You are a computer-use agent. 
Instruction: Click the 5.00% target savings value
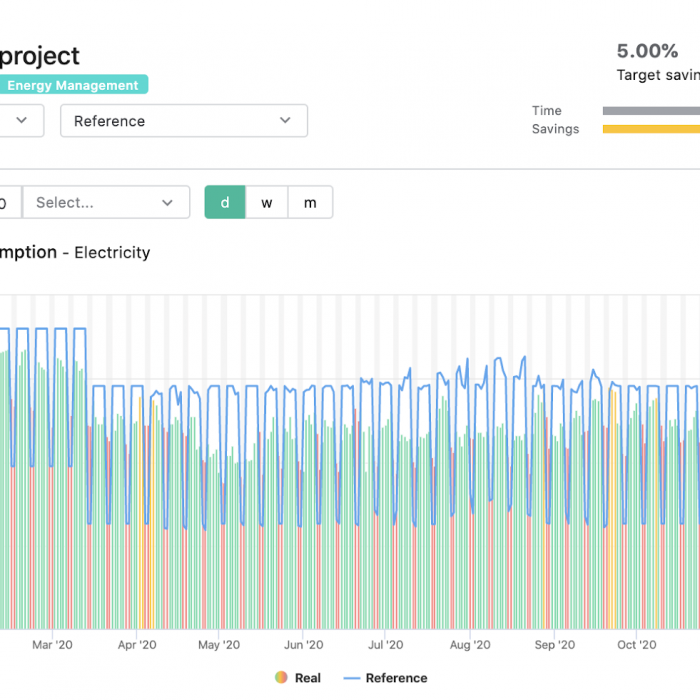pyautogui.click(x=647, y=51)
